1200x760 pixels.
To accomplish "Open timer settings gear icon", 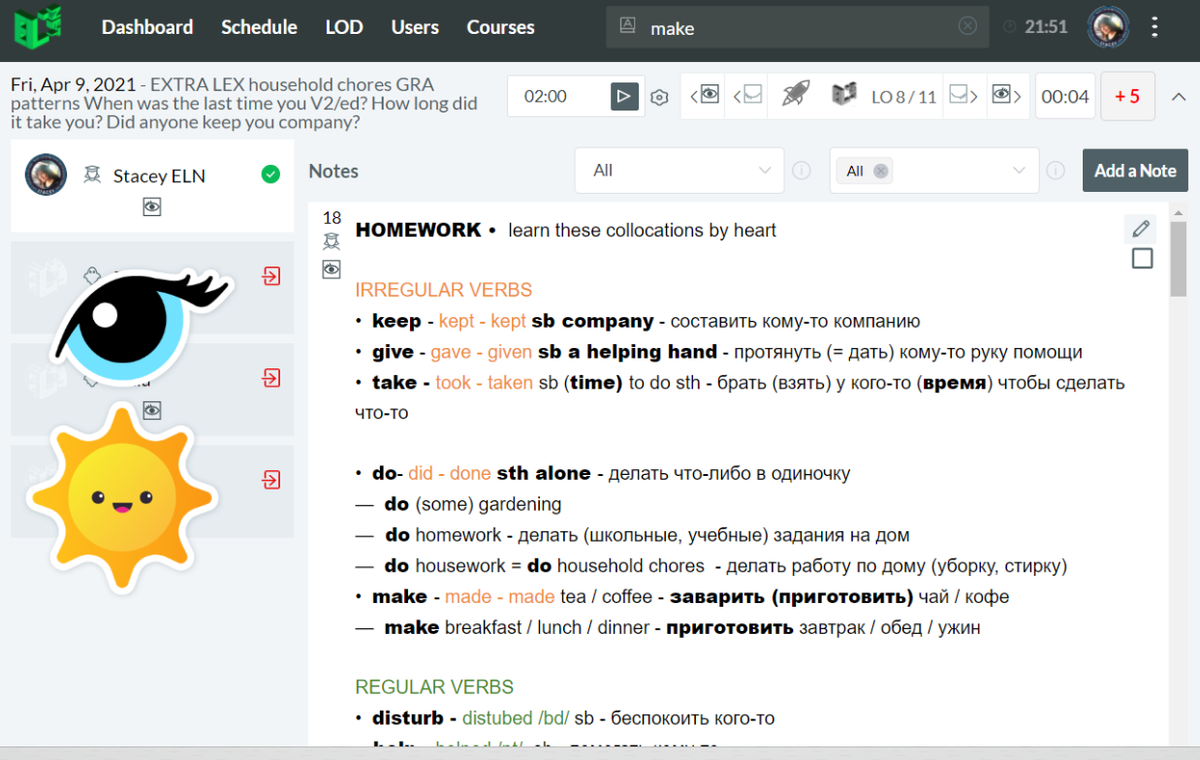I will (659, 97).
